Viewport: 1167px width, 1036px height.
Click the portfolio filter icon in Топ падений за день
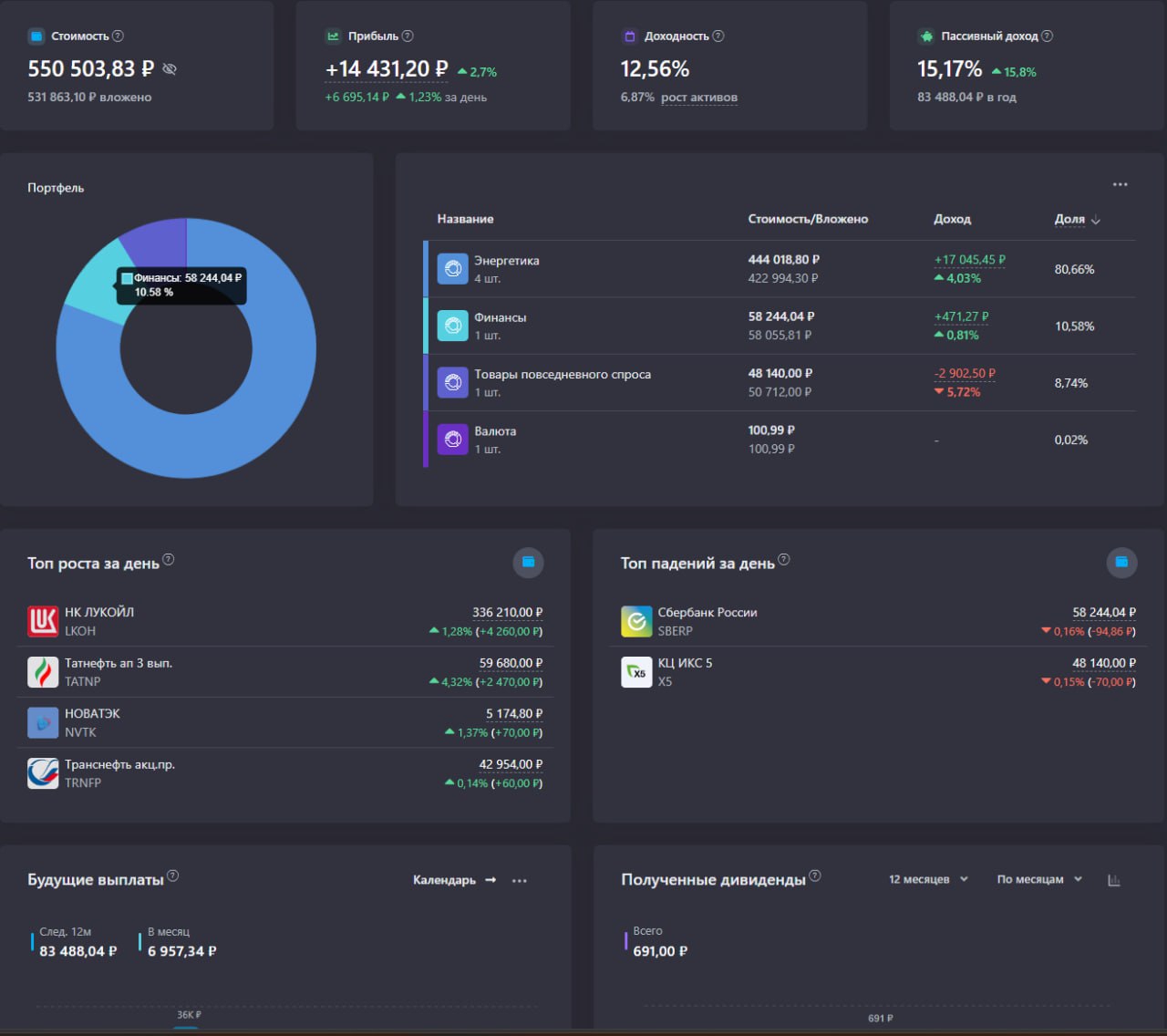[1122, 563]
